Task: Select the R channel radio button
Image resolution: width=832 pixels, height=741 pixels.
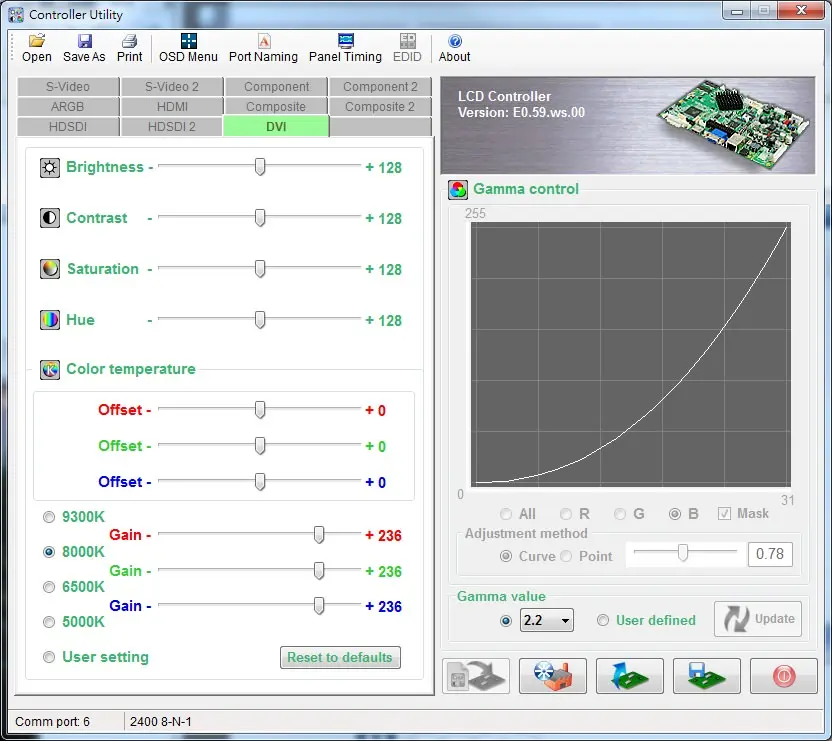Action: (x=566, y=514)
